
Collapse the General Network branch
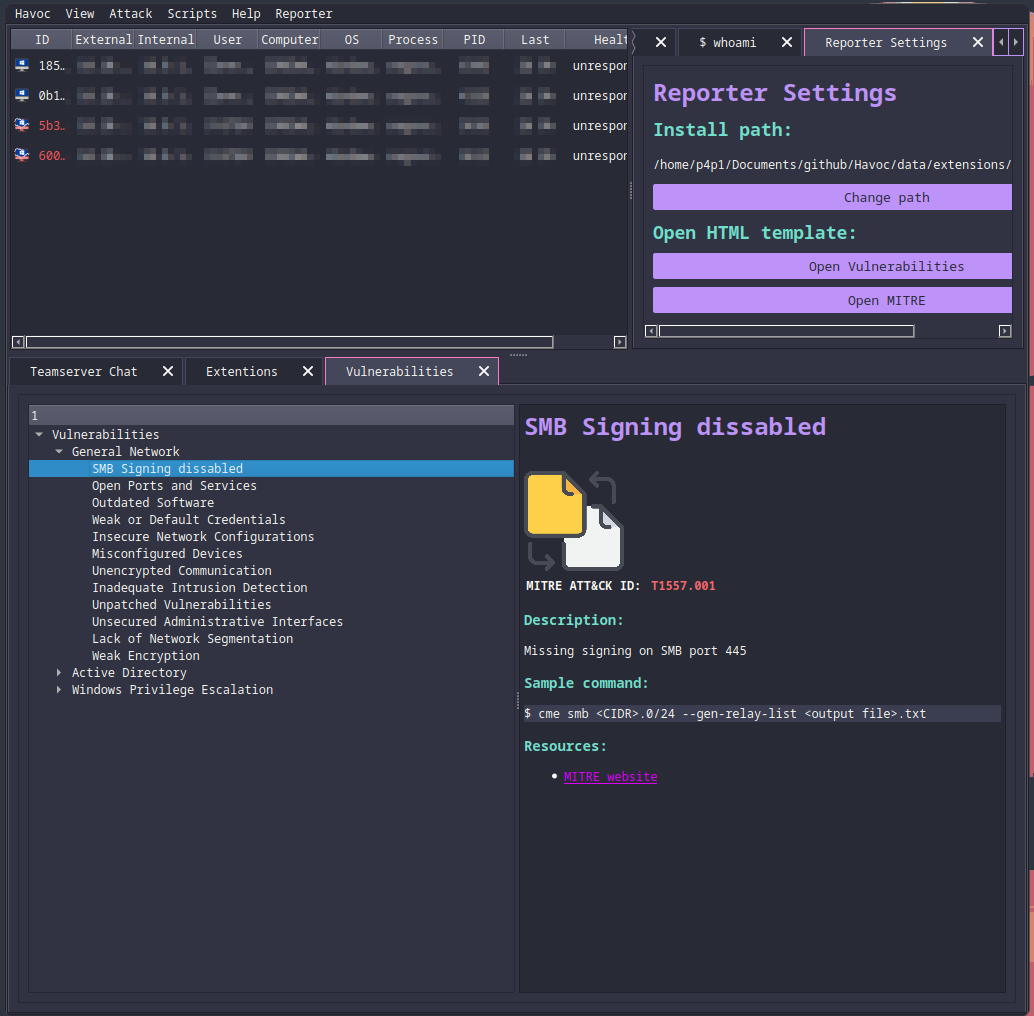[x=59, y=452]
